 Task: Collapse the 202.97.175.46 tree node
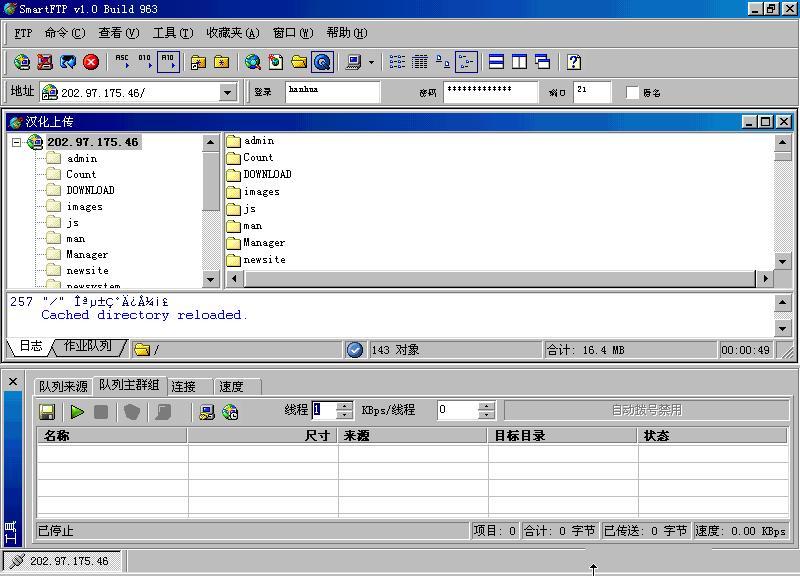tap(16, 142)
